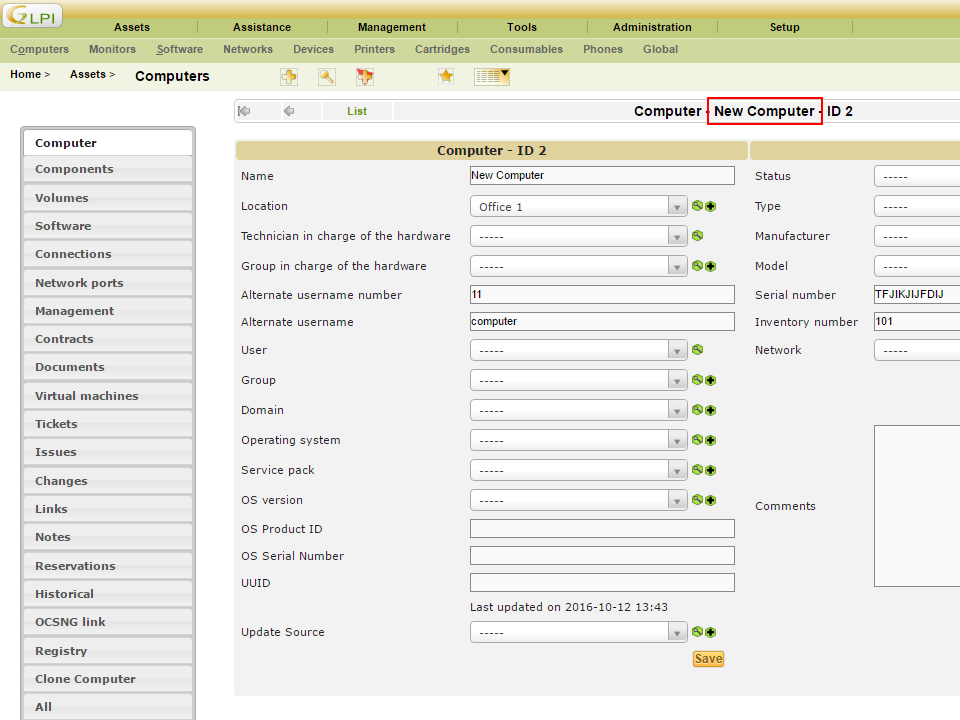Click the bookmark star icon
This screenshot has width=960, height=720.
(x=446, y=77)
